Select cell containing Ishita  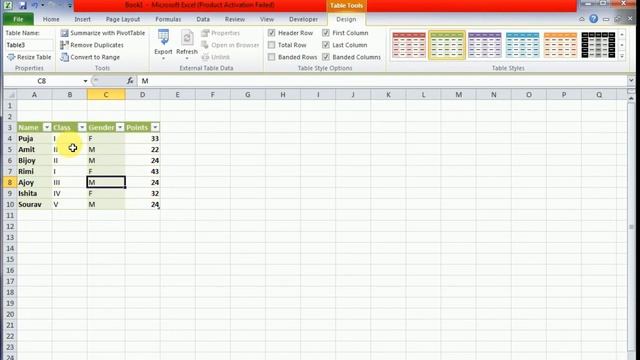click(34, 193)
